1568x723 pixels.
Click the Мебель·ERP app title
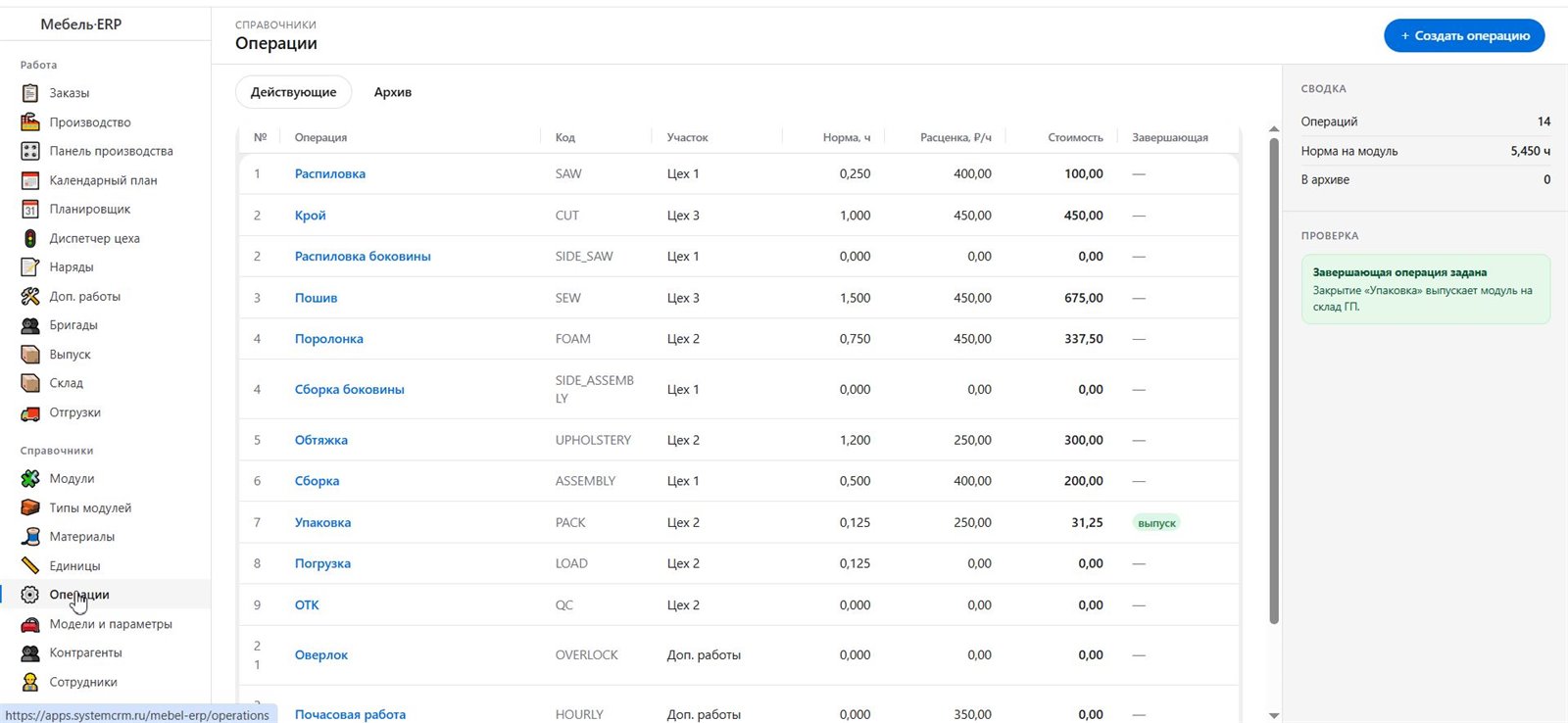(x=81, y=24)
